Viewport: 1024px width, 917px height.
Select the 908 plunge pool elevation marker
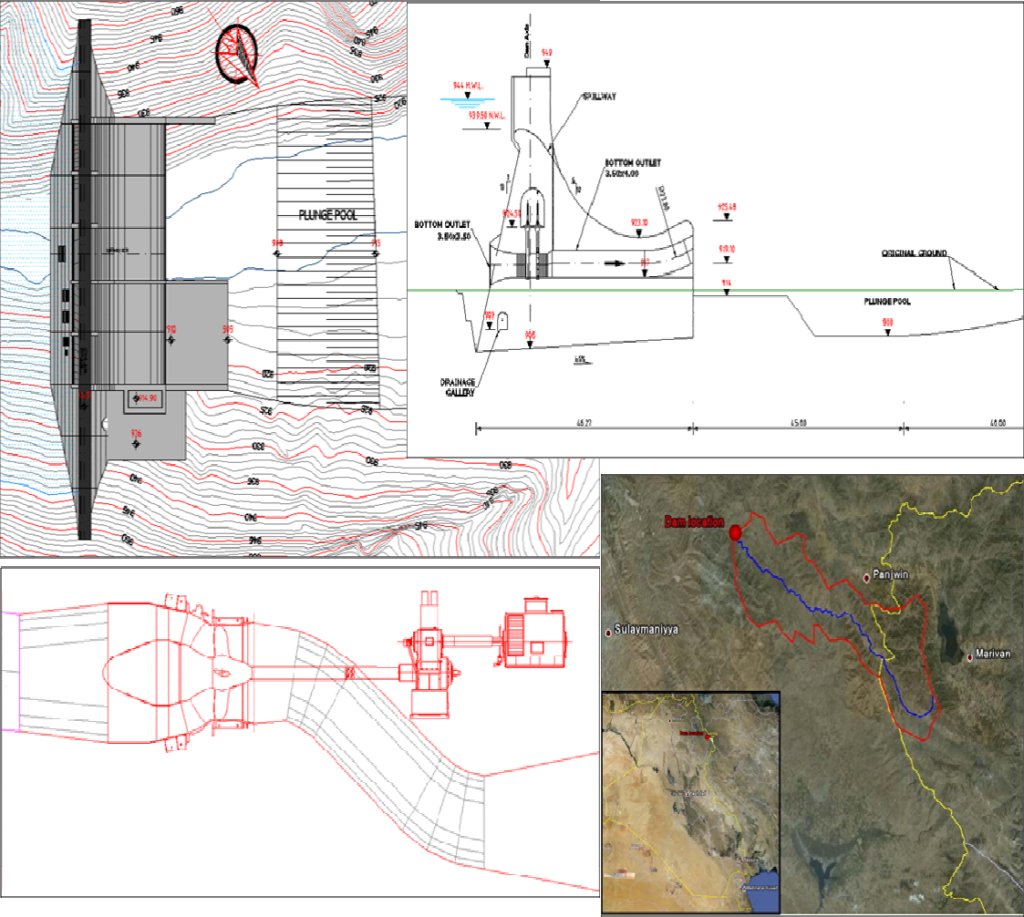pyautogui.click(x=887, y=322)
